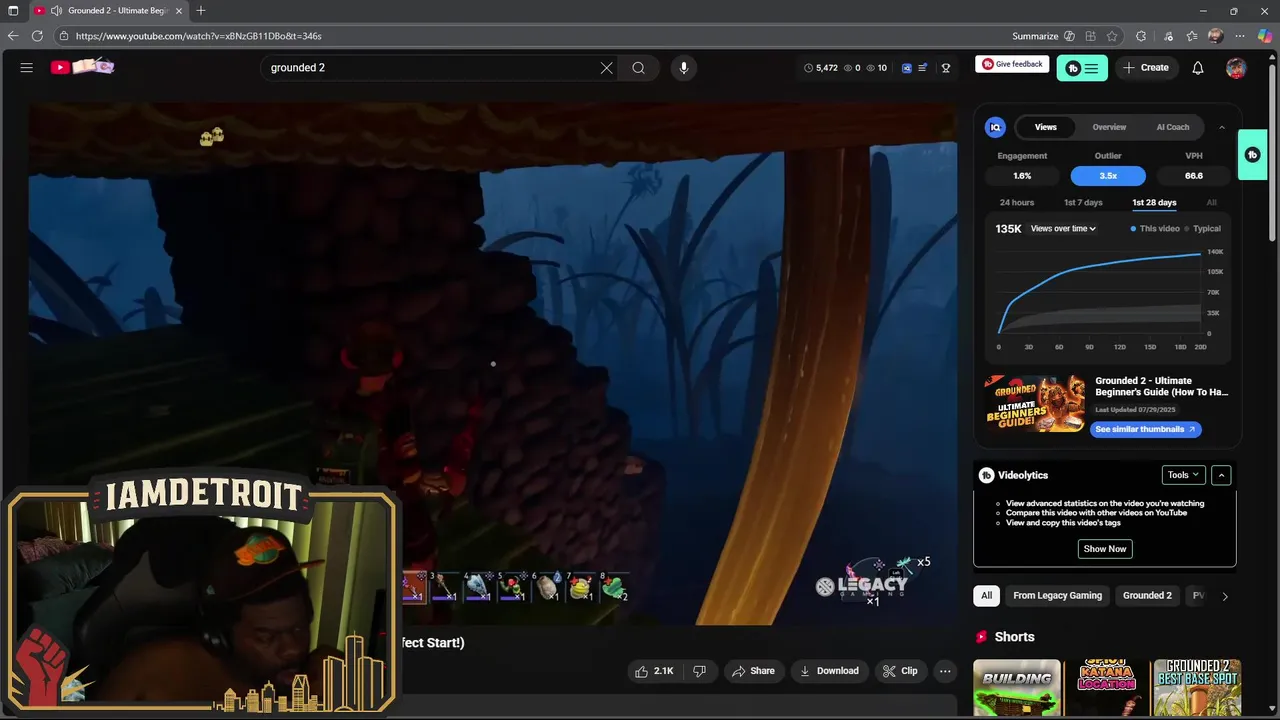Collapse the analytics panel with the top chevron
The image size is (1280, 720).
(x=1221, y=127)
